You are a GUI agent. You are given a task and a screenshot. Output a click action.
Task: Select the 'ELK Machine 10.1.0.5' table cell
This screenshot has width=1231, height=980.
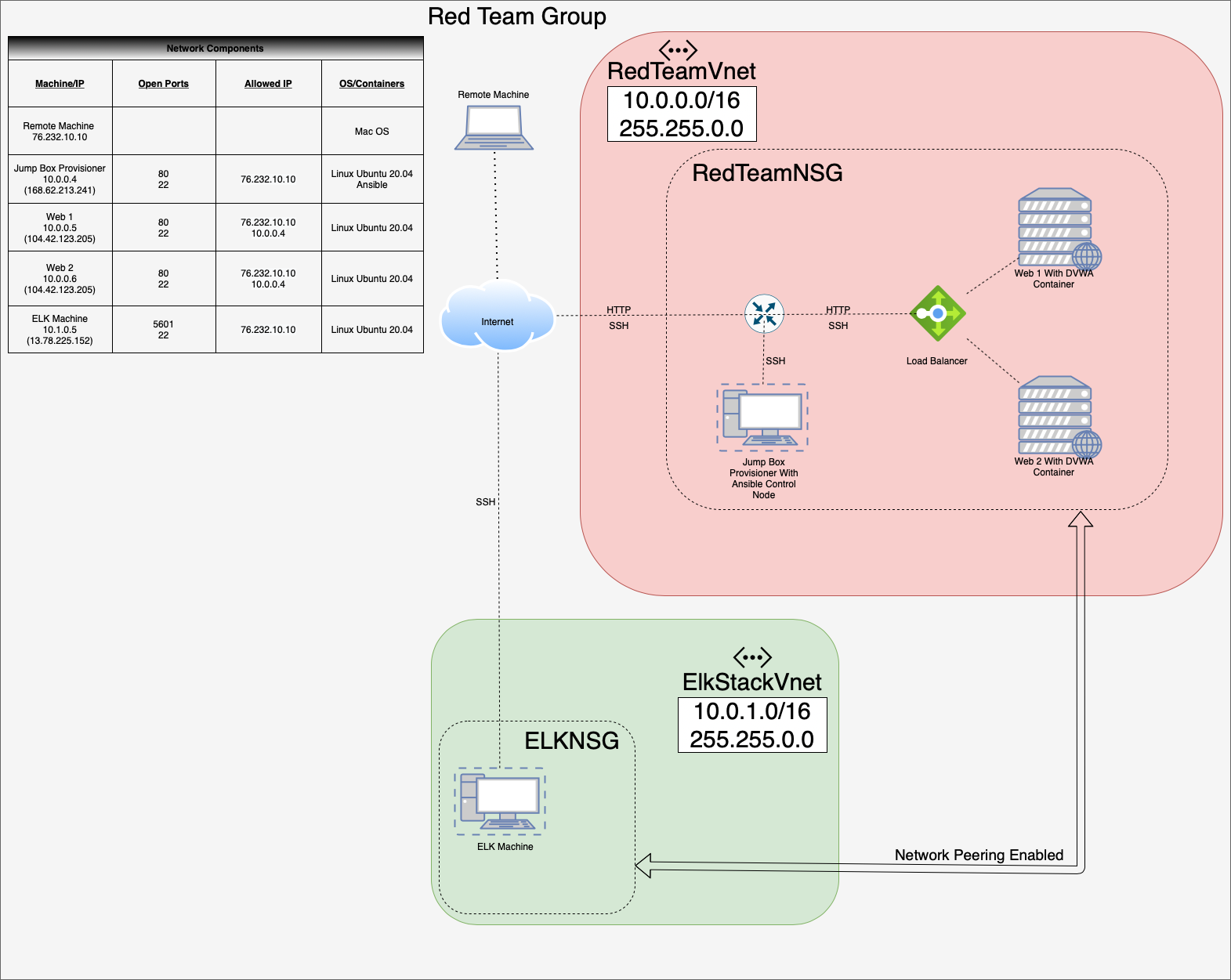[60, 330]
